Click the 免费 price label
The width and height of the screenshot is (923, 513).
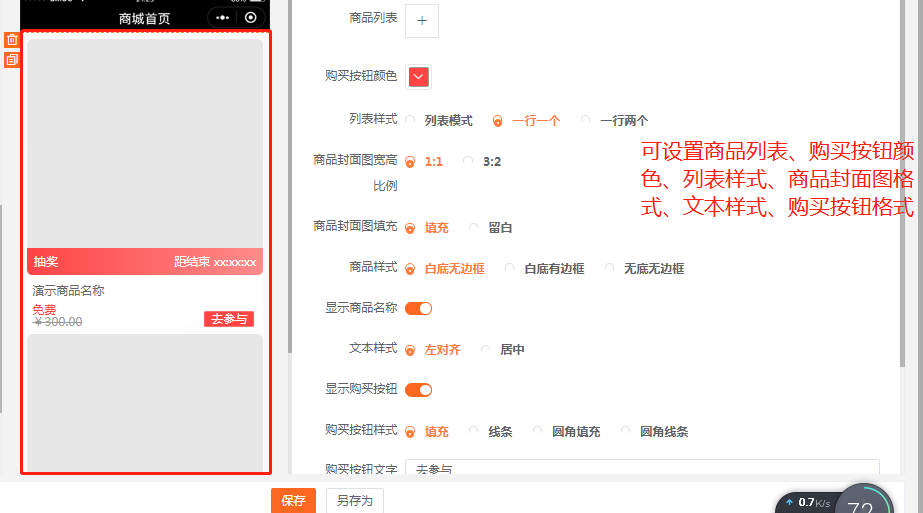click(x=44, y=310)
